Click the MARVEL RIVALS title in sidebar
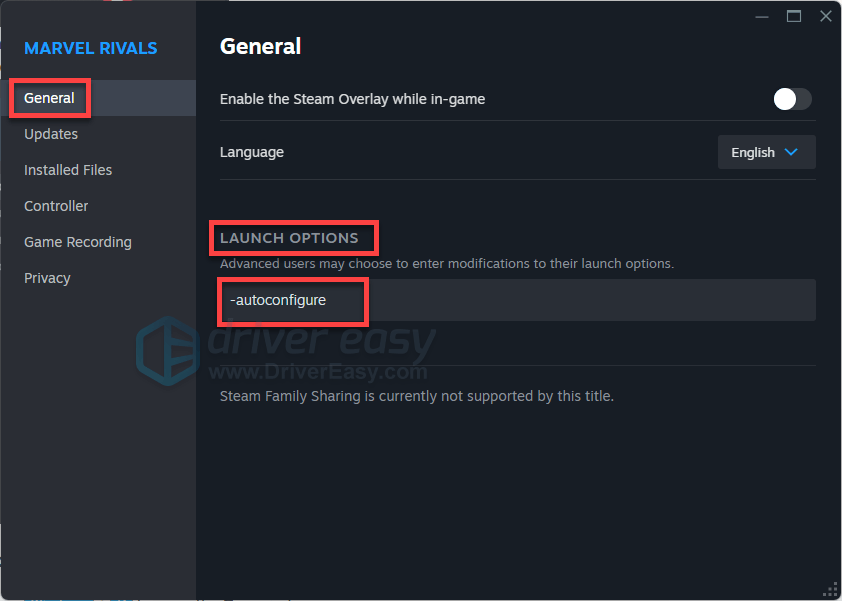This screenshot has height=601, width=842. 91,48
